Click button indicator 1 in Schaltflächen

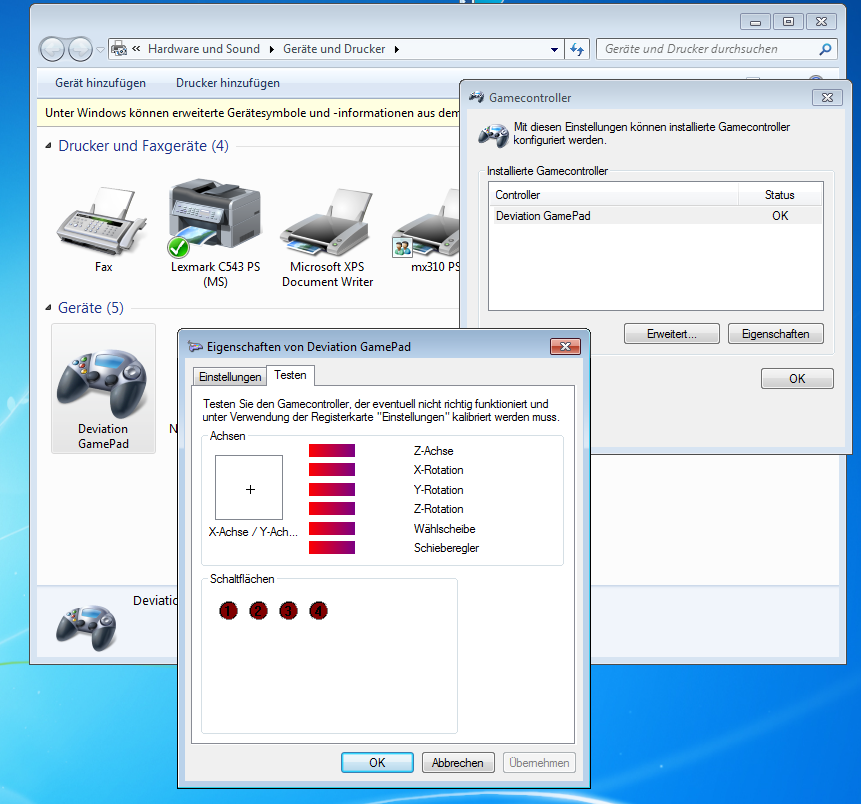pos(228,610)
